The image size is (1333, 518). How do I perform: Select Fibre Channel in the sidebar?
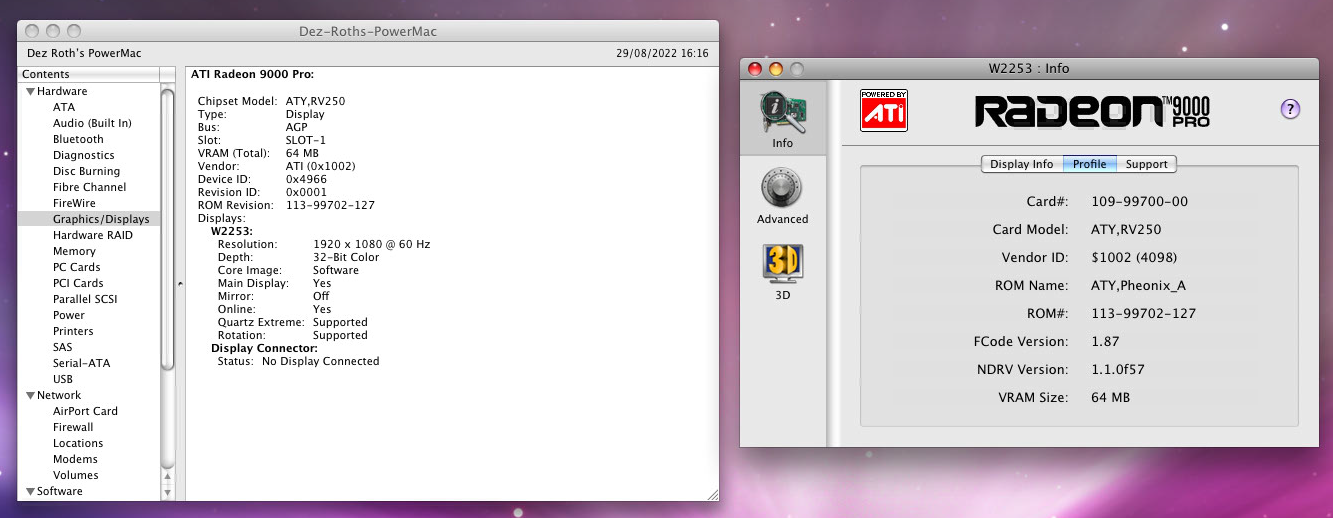(89, 187)
